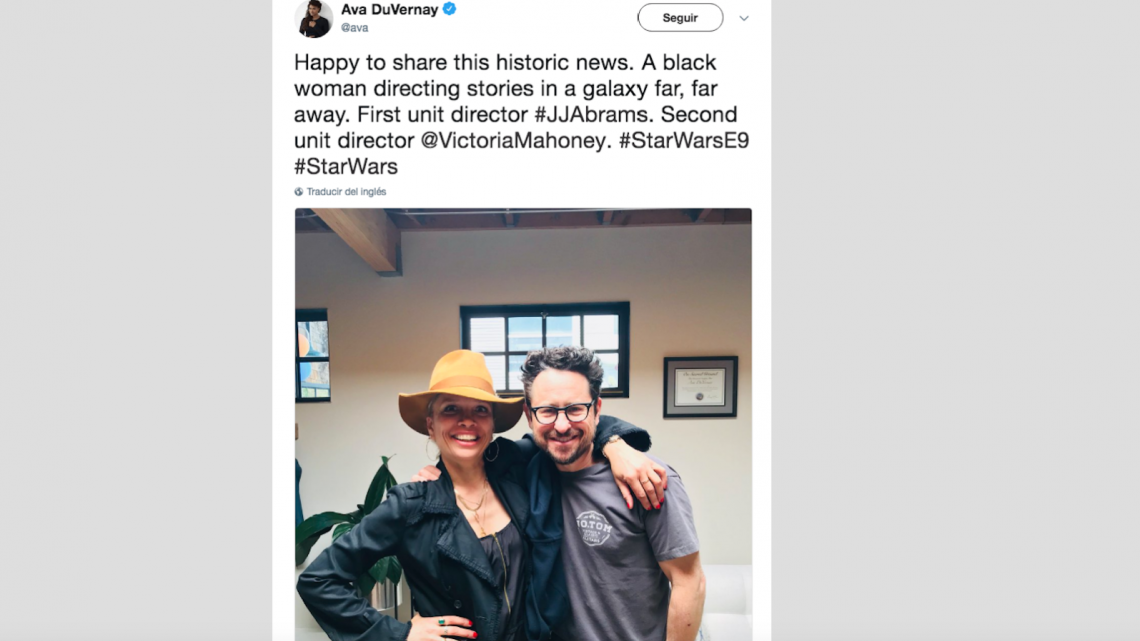The height and width of the screenshot is (641, 1140).
Task: Click the orange hat in the photo
Action: 459,386
